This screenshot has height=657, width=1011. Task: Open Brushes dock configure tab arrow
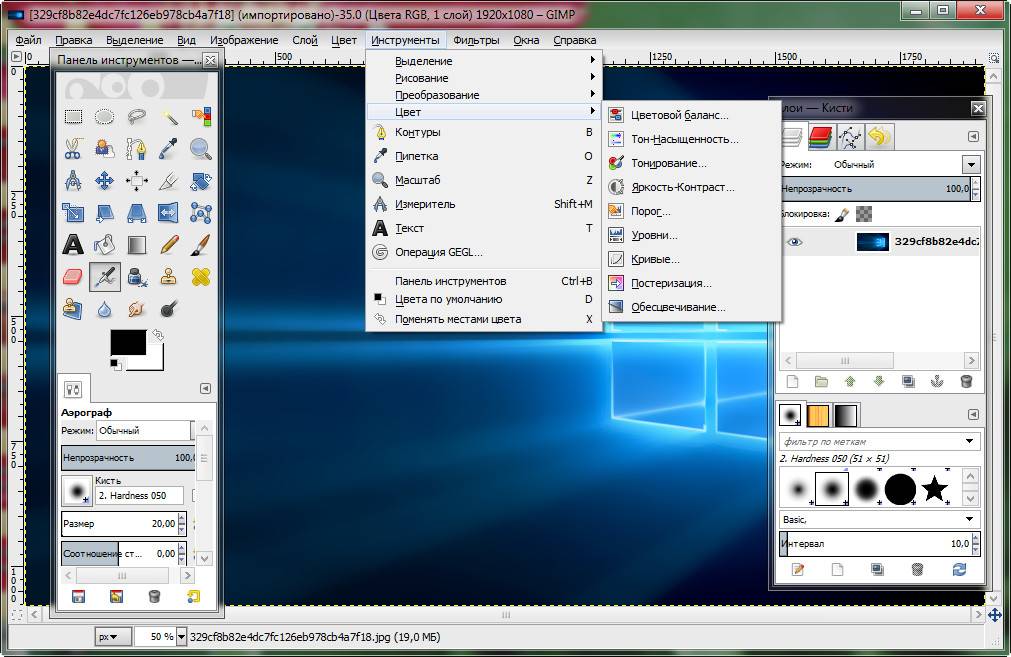973,415
